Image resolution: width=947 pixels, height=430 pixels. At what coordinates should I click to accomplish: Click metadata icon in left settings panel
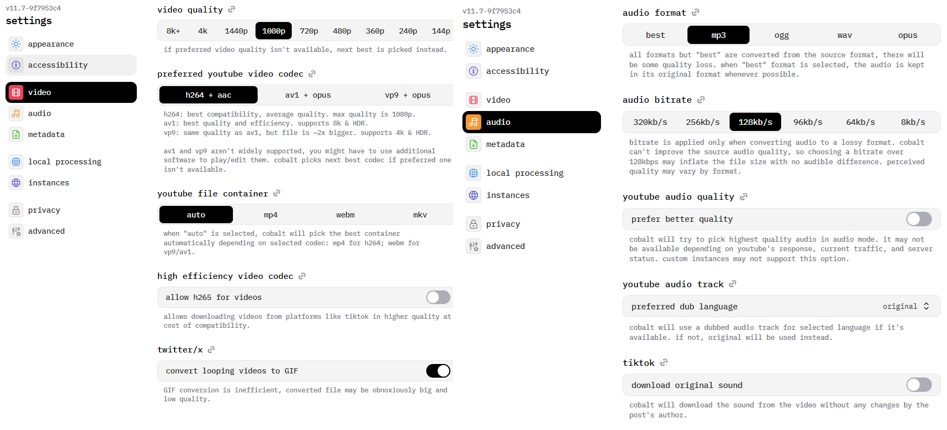[x=16, y=135]
